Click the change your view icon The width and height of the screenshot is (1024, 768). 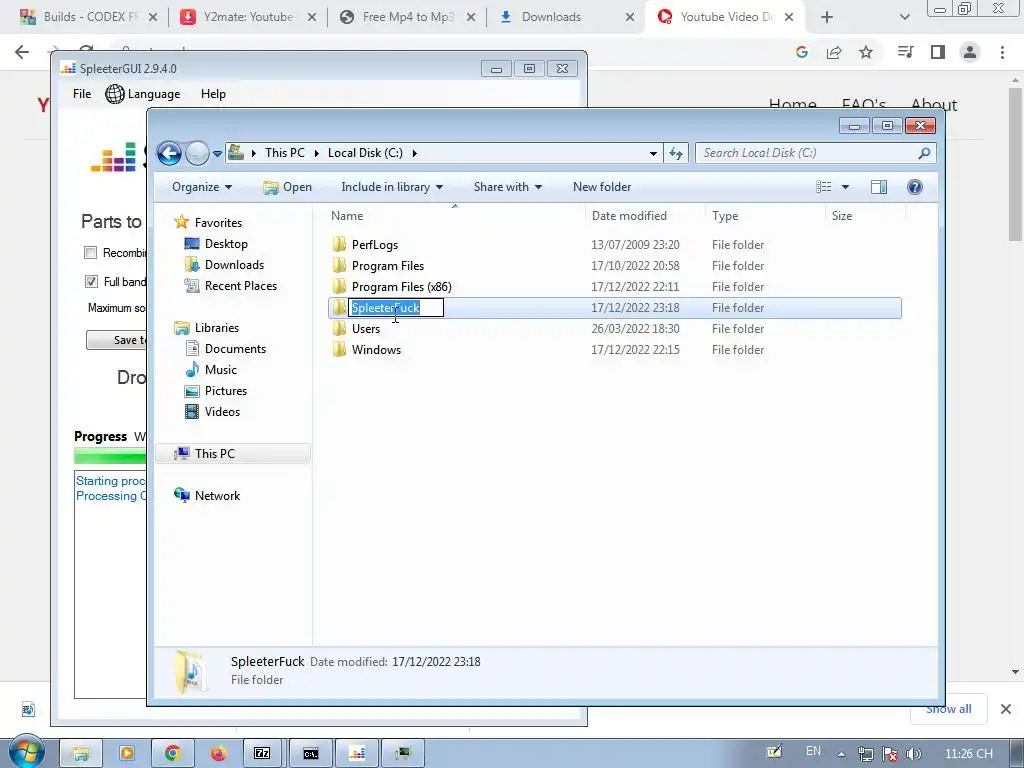824,187
